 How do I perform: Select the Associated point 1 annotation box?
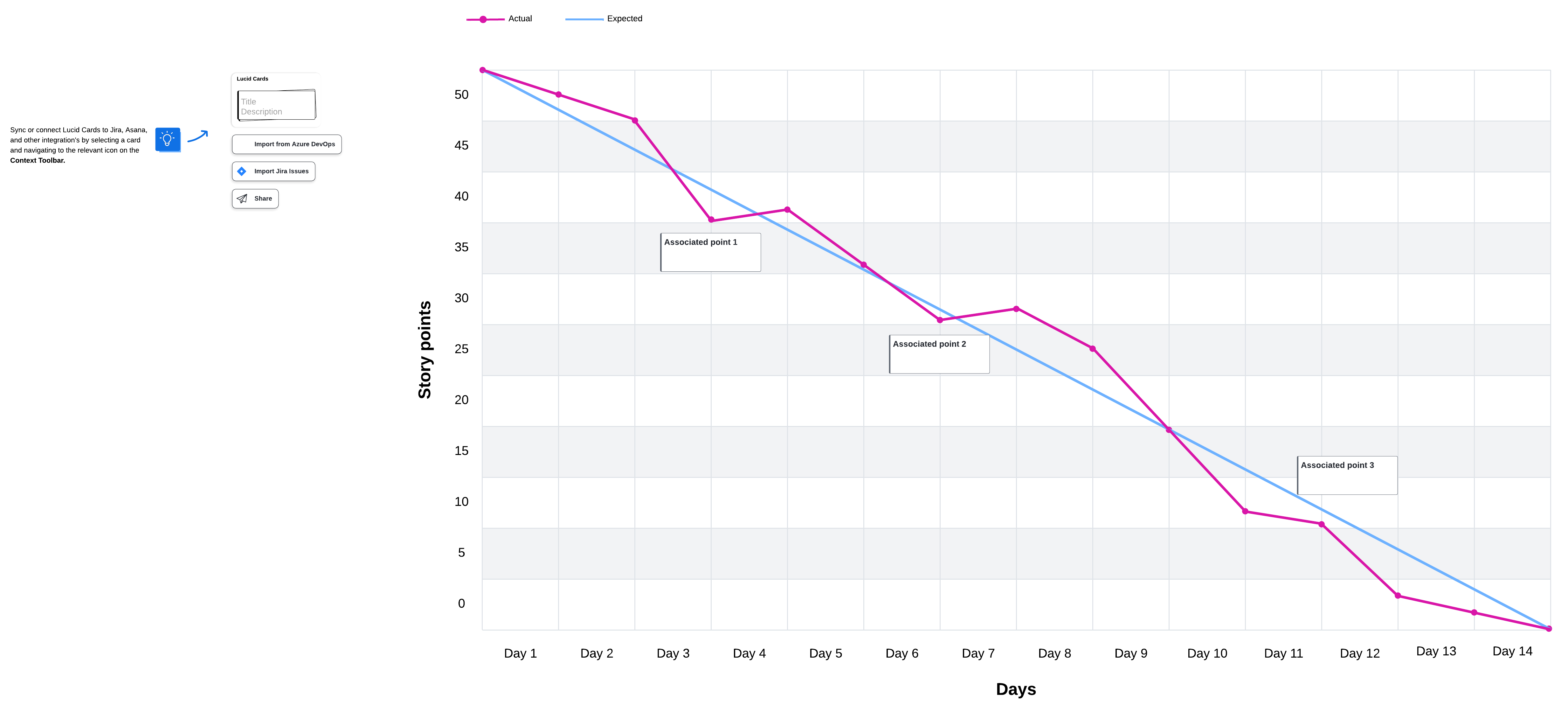[710, 252]
